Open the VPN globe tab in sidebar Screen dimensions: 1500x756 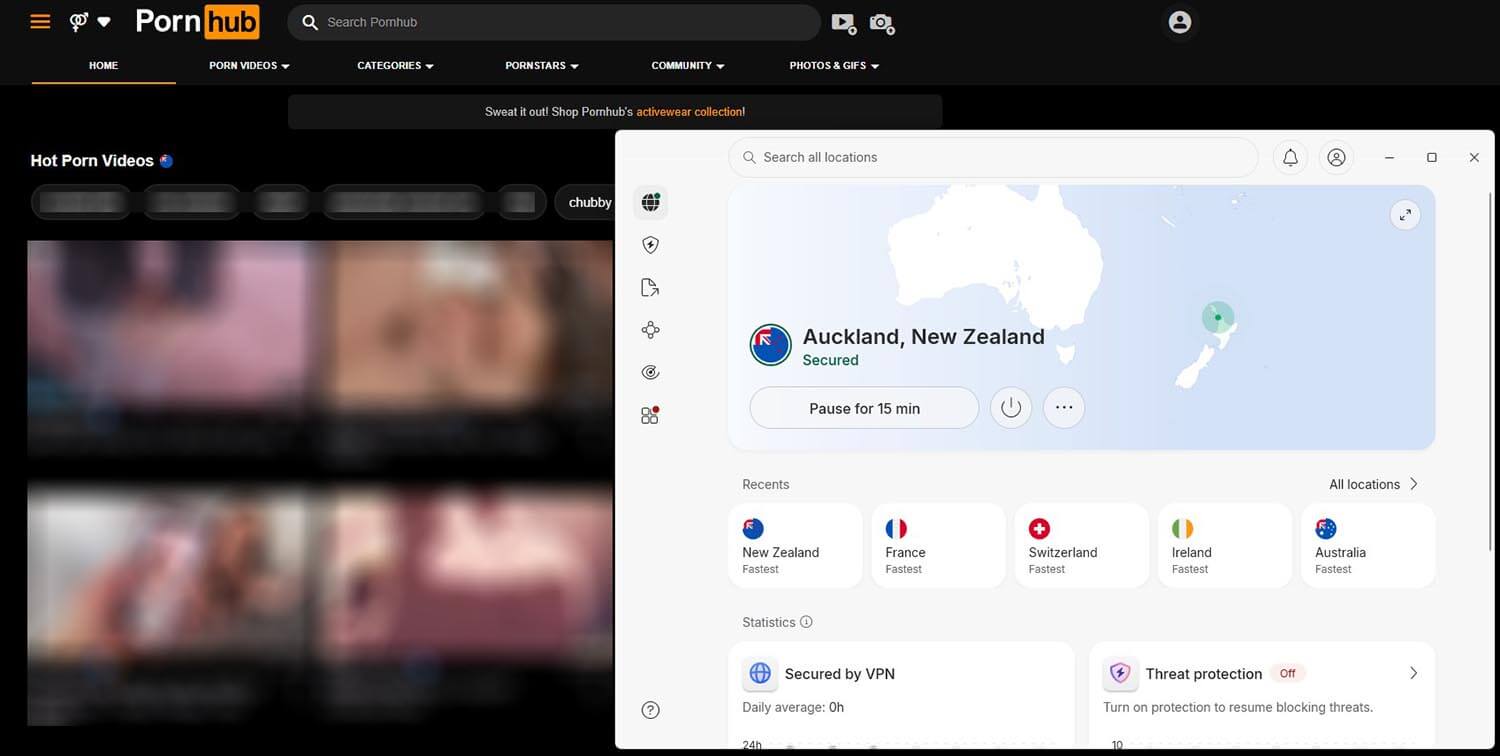tap(651, 202)
